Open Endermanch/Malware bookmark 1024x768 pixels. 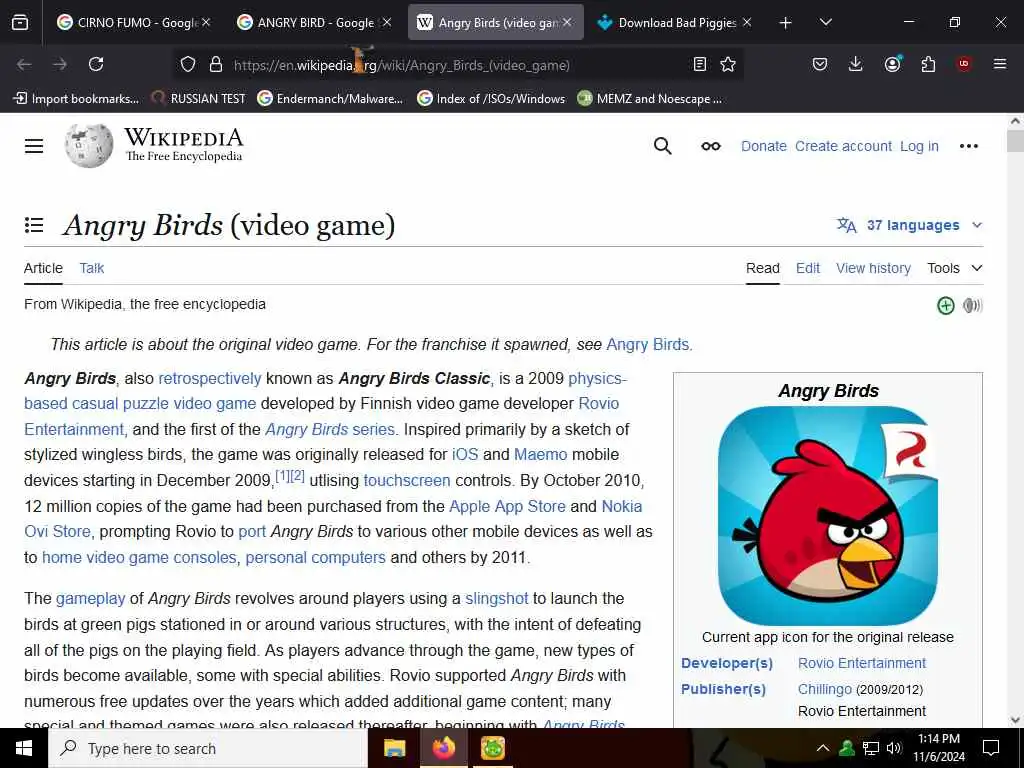pyautogui.click(x=330, y=99)
